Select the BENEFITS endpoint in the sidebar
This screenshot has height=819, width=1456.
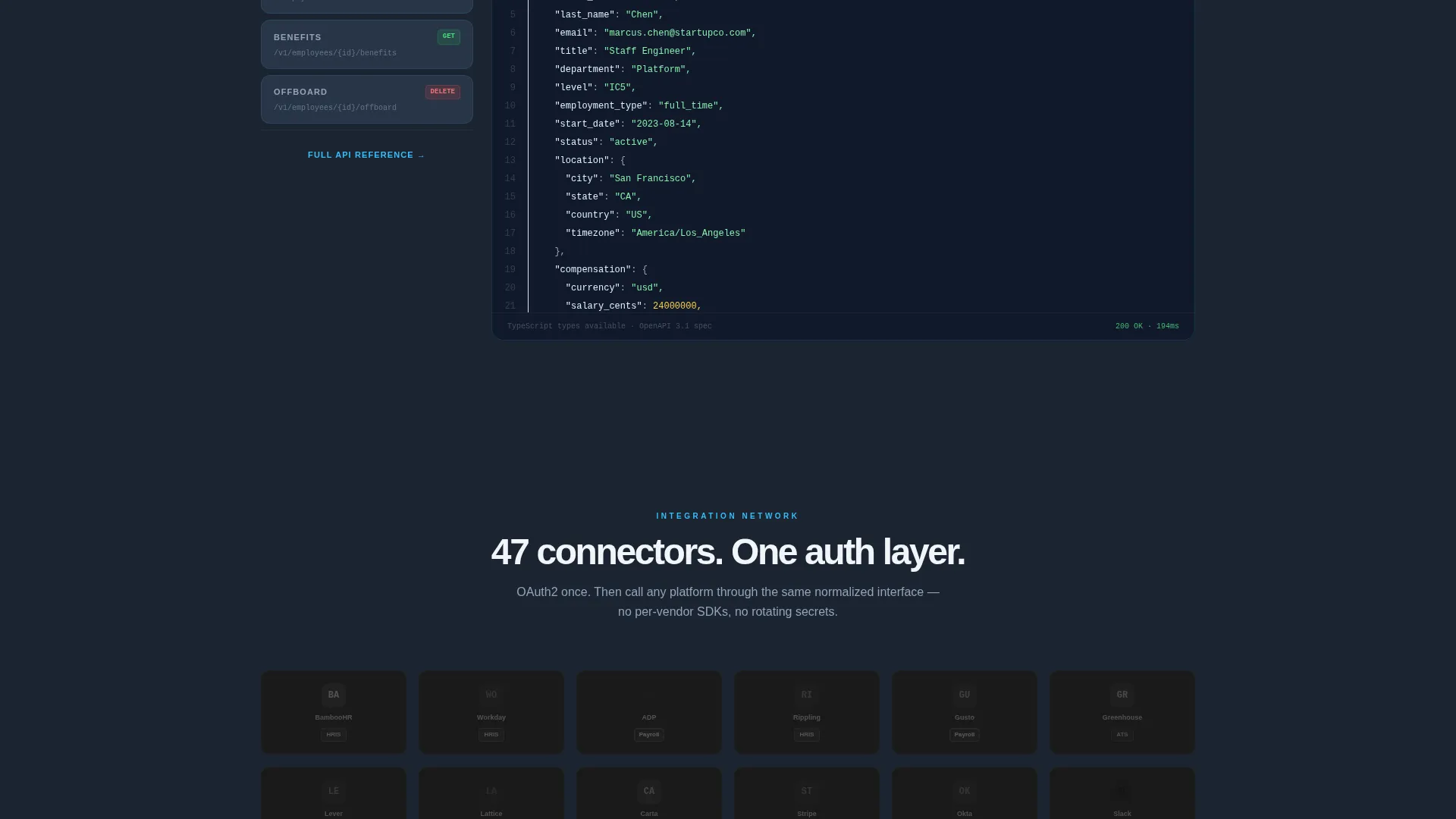point(367,45)
